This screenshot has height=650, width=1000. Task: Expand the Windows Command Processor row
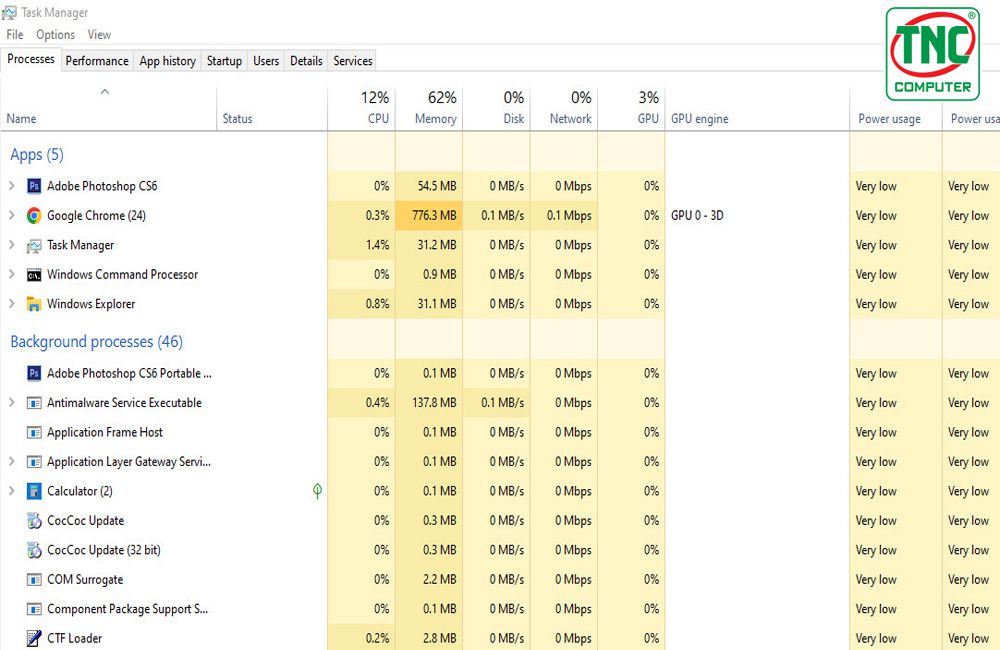click(11, 274)
